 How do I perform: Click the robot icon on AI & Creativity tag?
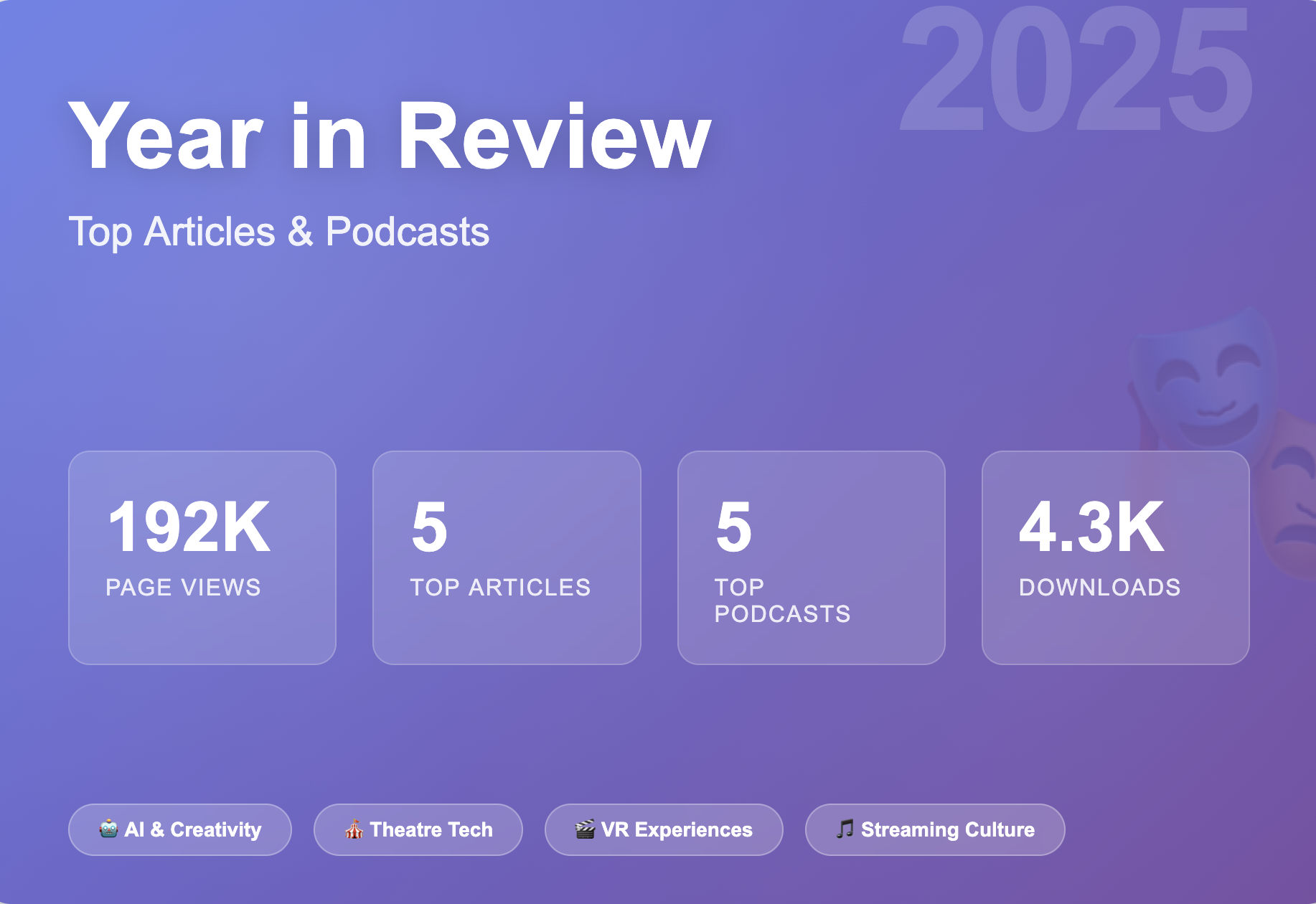[109, 829]
